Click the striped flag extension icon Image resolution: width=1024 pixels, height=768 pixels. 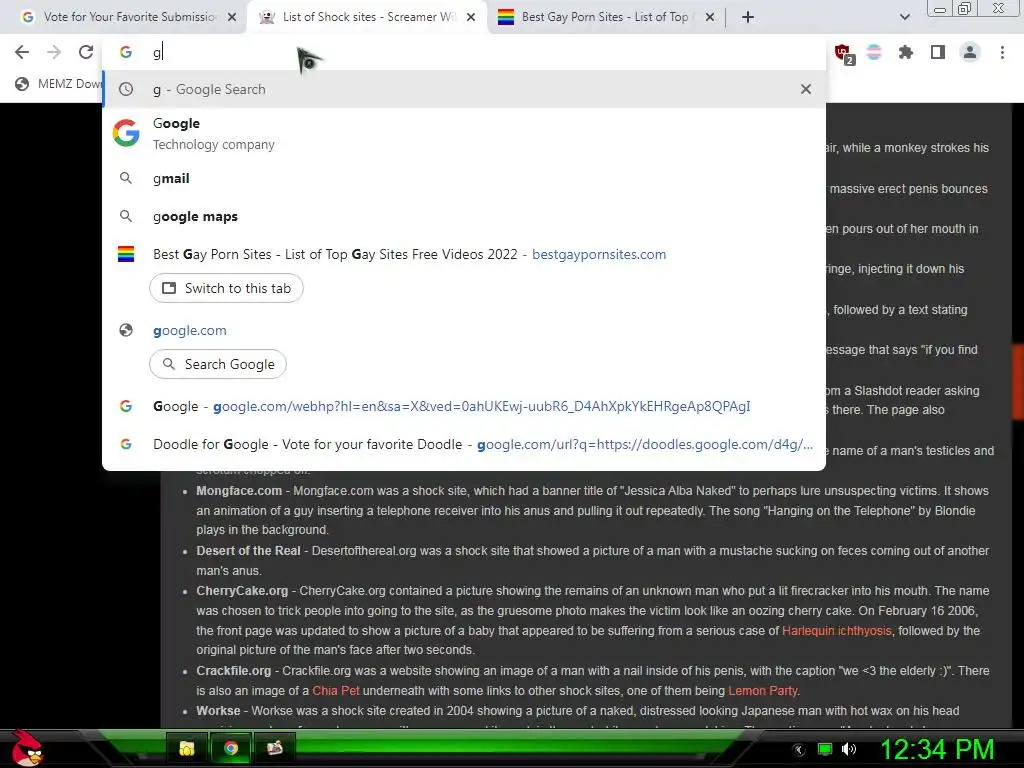tap(874, 52)
